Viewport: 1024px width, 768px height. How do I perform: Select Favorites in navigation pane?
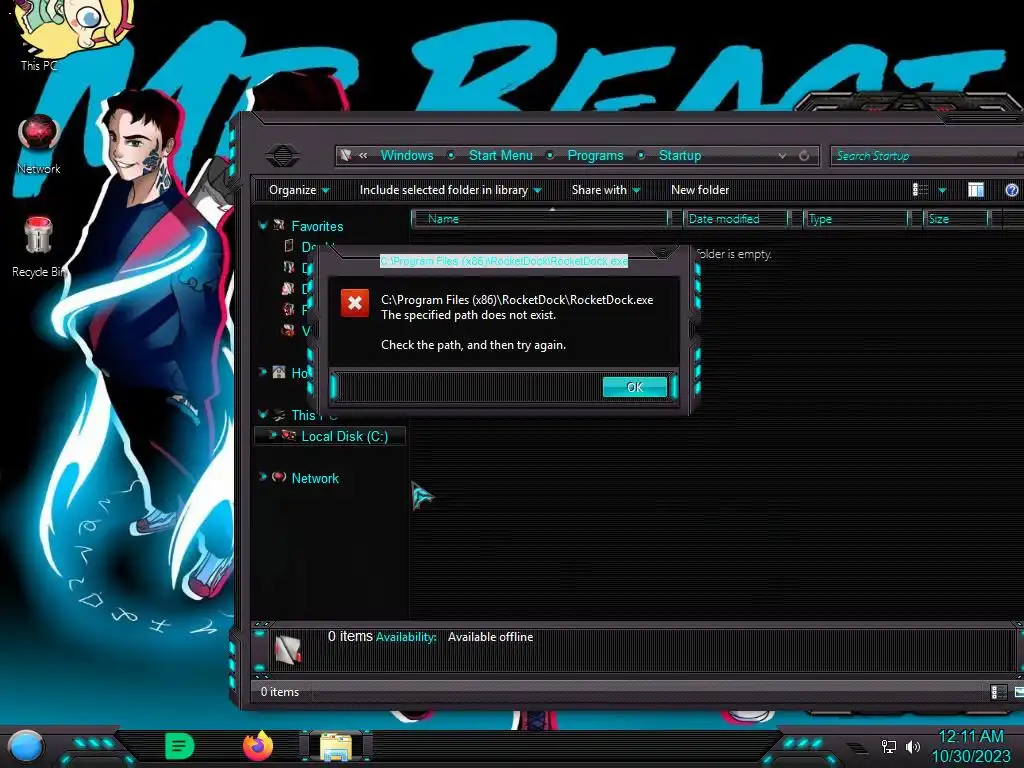(x=317, y=226)
